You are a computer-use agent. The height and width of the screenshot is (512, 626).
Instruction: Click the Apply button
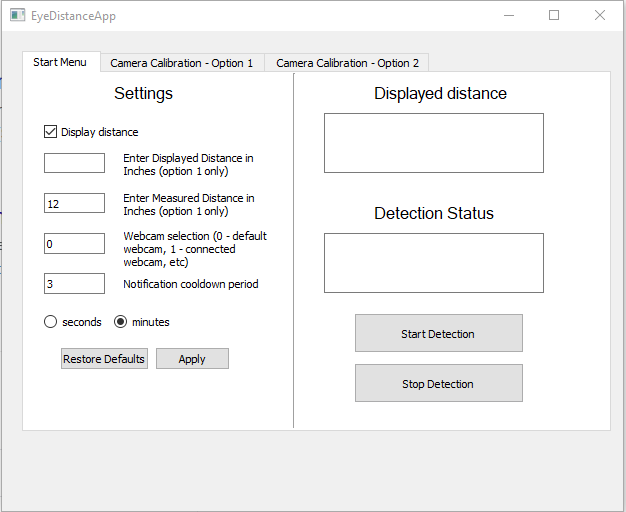pos(192,359)
